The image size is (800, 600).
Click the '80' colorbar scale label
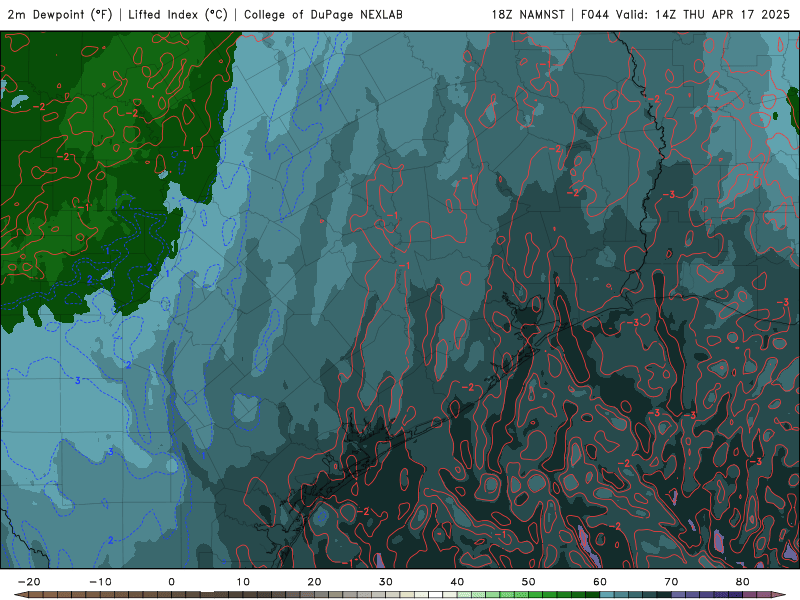coord(743,582)
